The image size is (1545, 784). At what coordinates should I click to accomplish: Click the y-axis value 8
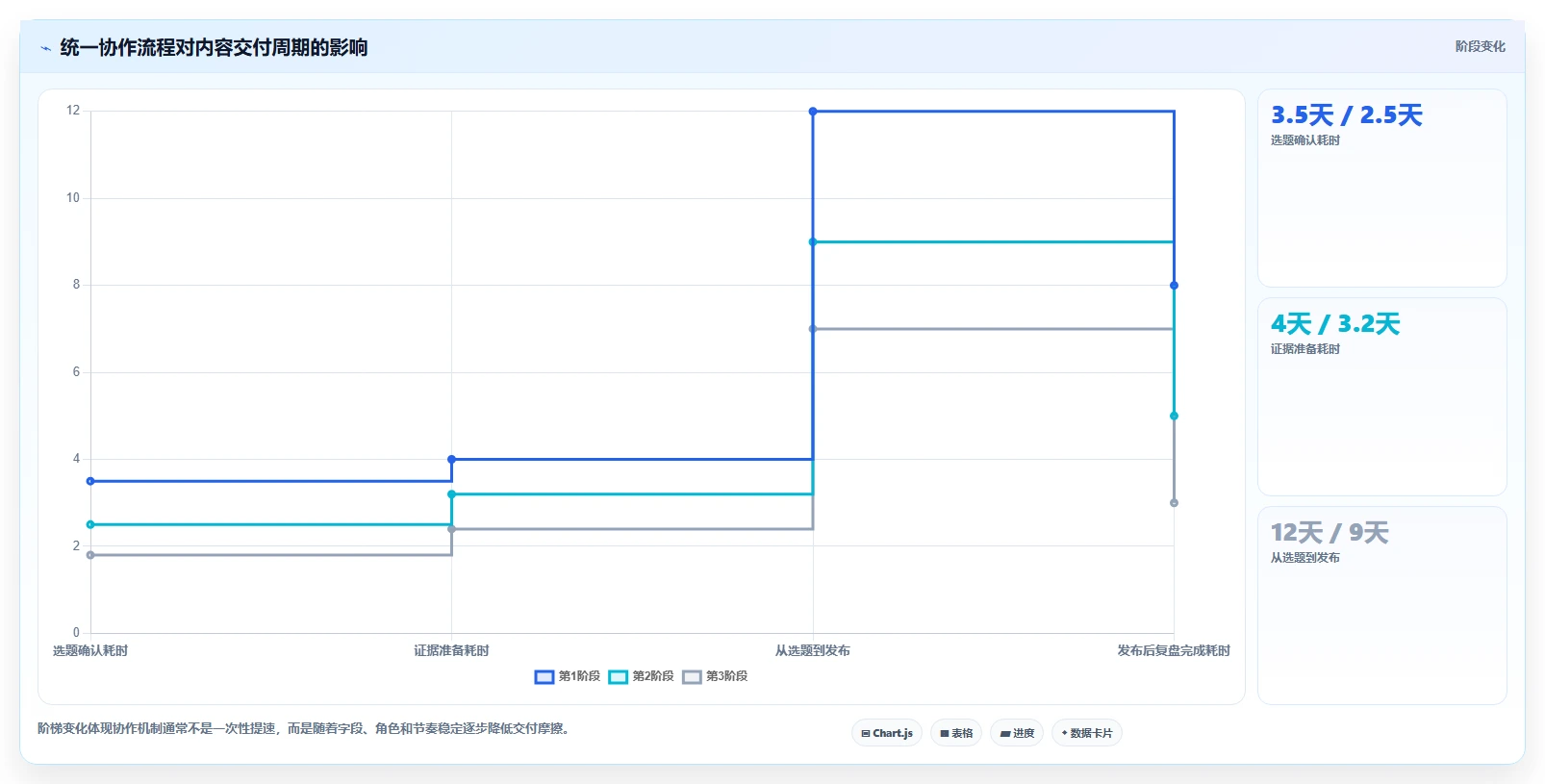click(76, 285)
